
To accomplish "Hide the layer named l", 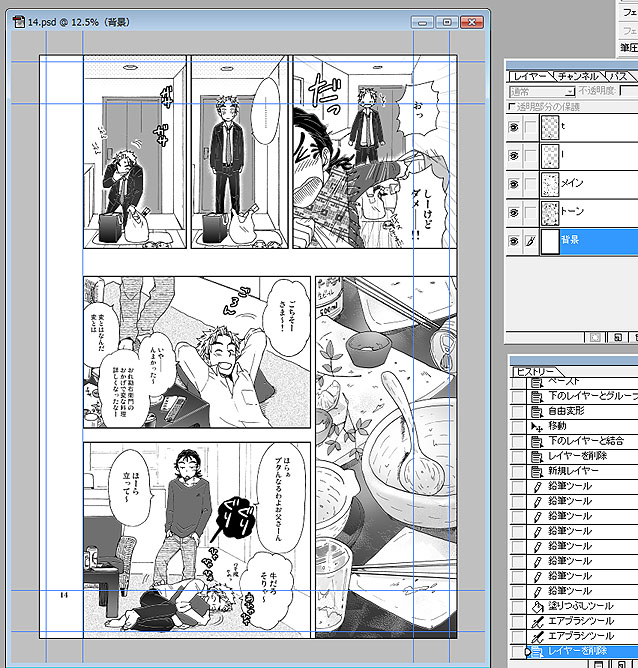I will pyautogui.click(x=514, y=155).
